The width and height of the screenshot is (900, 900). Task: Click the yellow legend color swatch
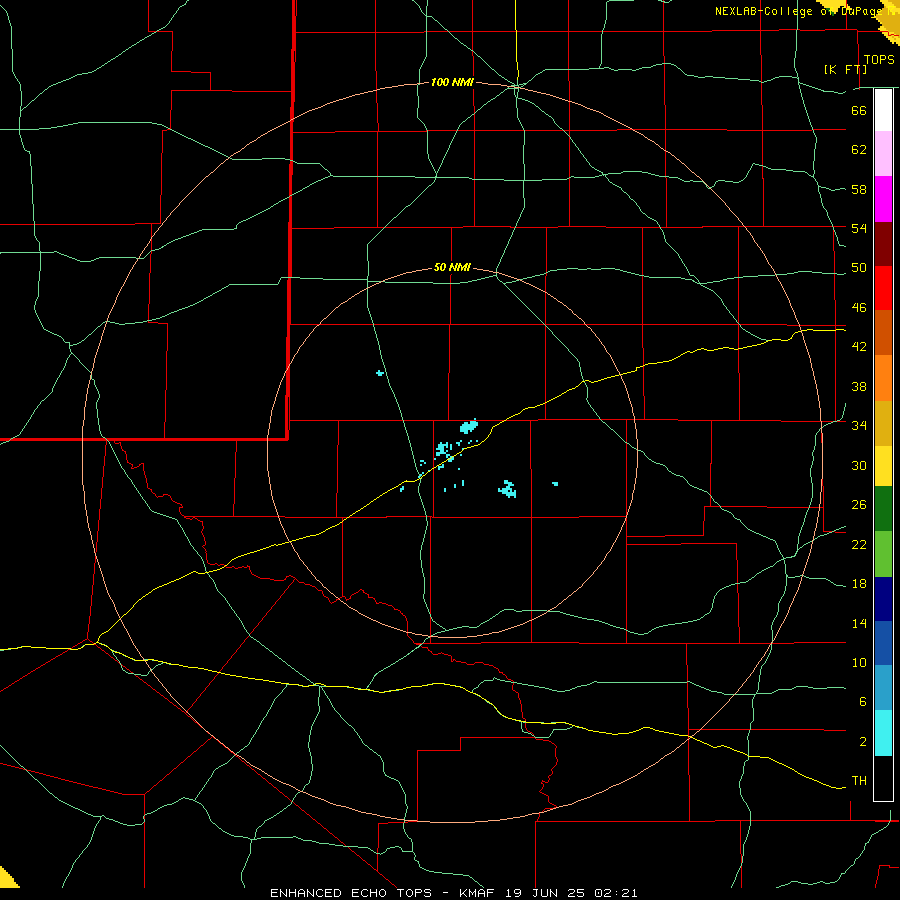883,466
